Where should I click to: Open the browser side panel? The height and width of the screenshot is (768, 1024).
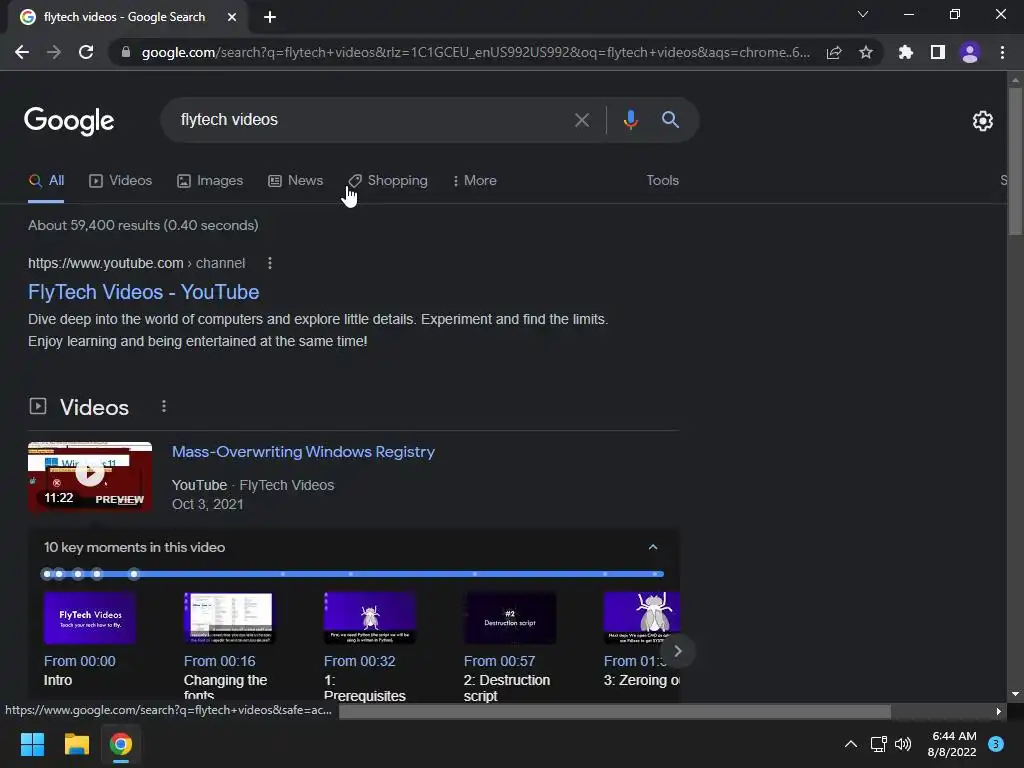(938, 52)
